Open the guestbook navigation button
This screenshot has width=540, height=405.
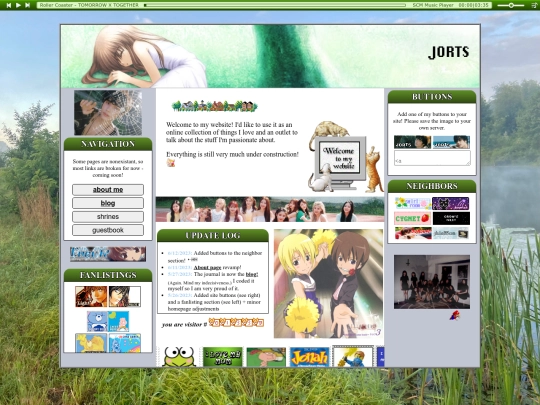(x=108, y=230)
